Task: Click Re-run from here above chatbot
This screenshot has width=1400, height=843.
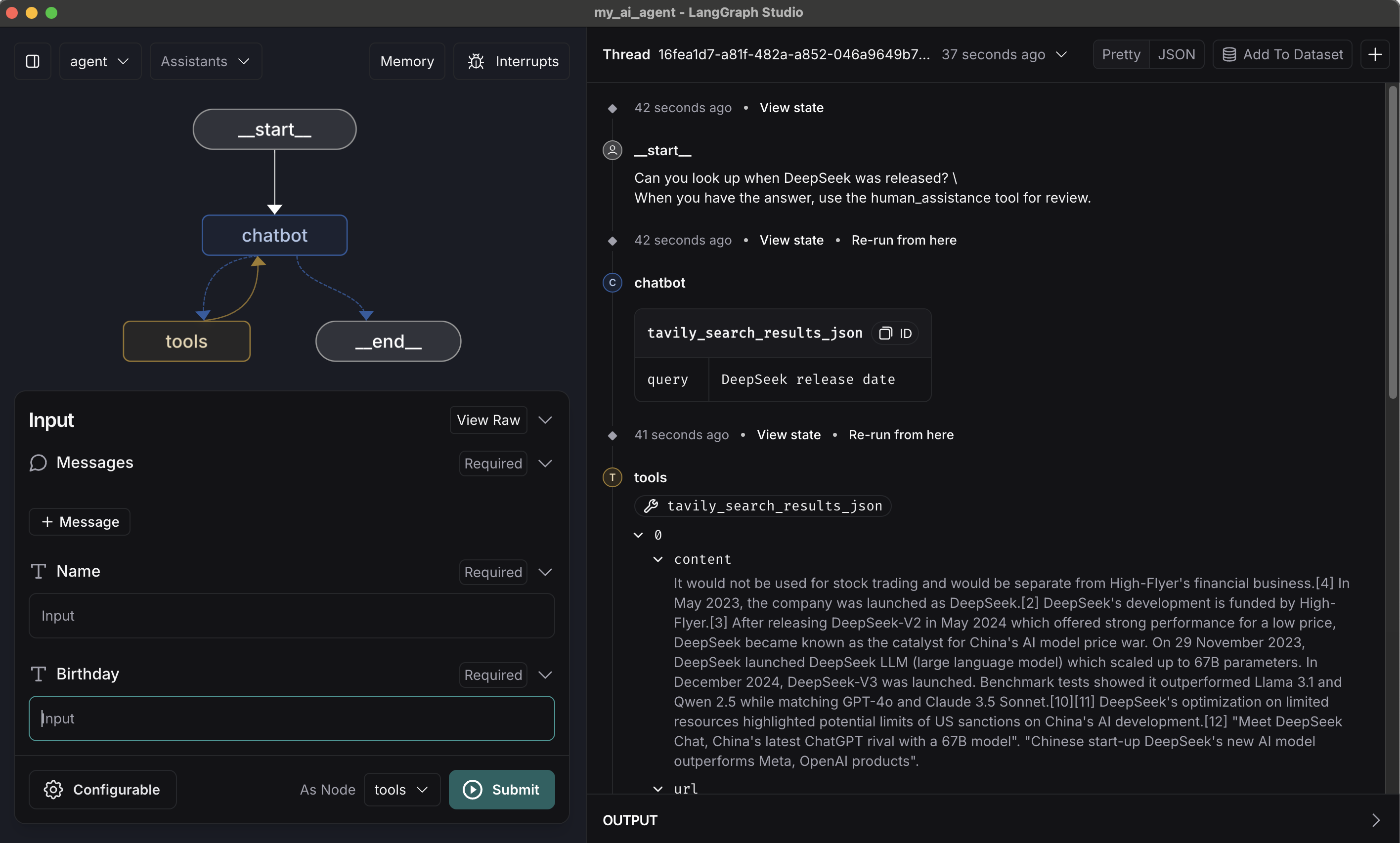Action: point(903,240)
